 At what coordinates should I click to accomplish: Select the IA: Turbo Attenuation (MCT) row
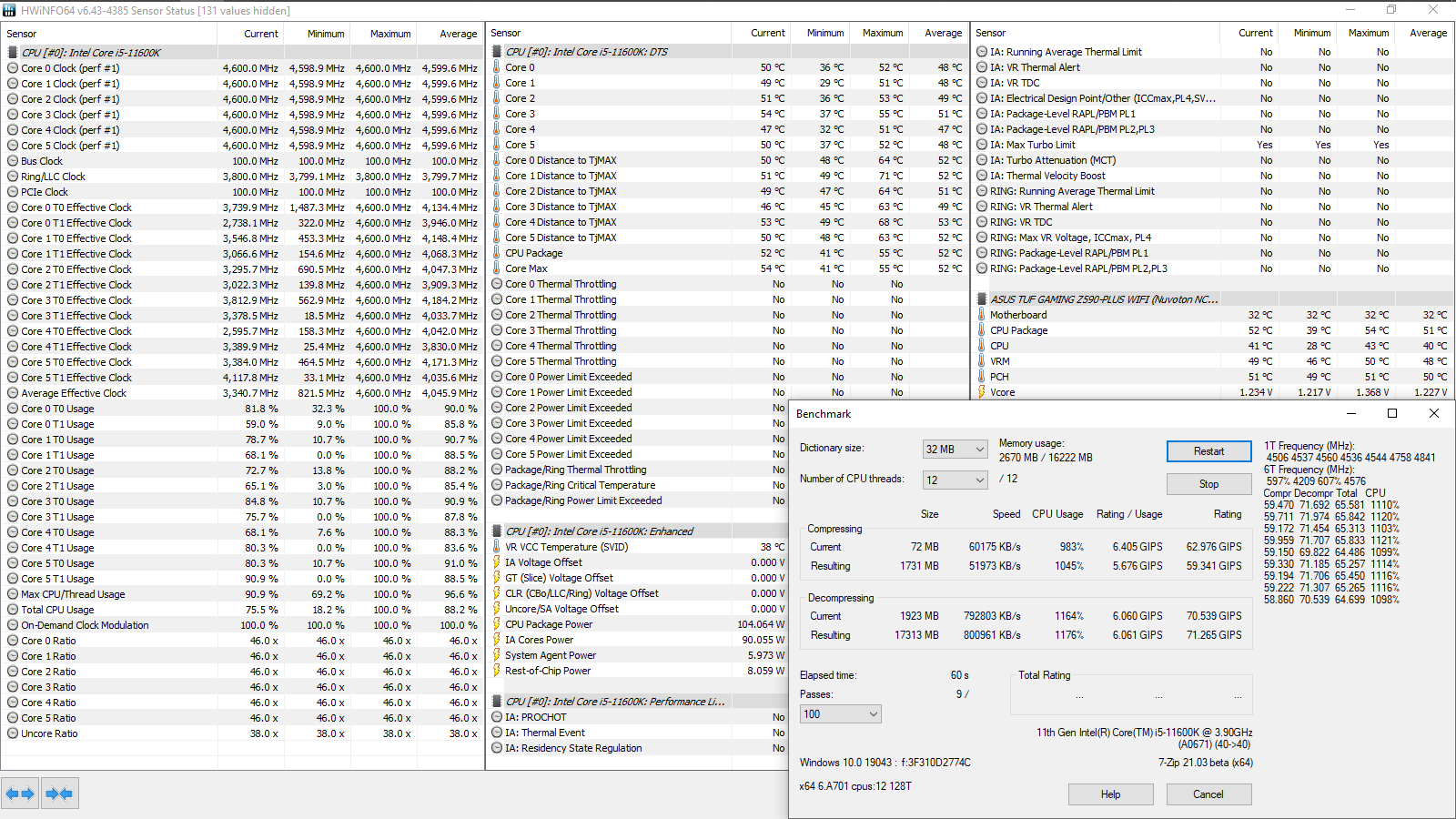click(1213, 160)
